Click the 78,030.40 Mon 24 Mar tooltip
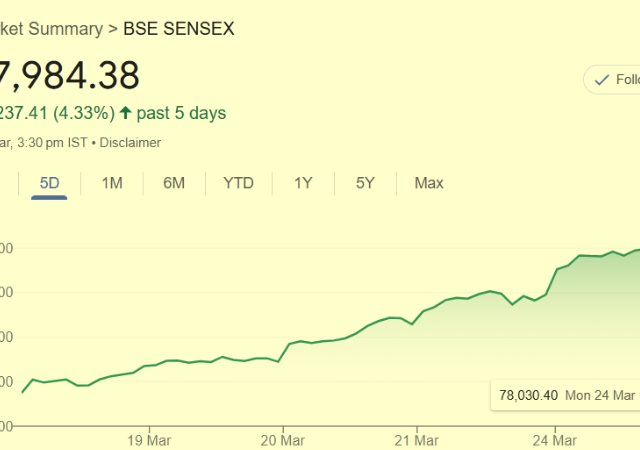 pos(565,395)
